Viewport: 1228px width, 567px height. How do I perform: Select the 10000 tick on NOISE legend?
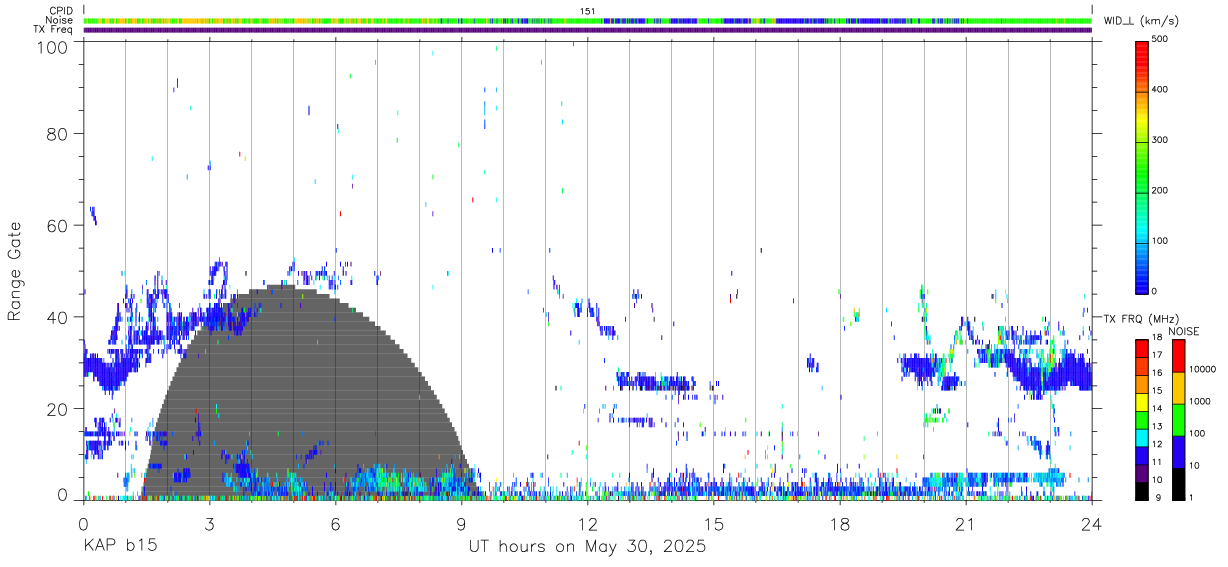tap(1201, 369)
